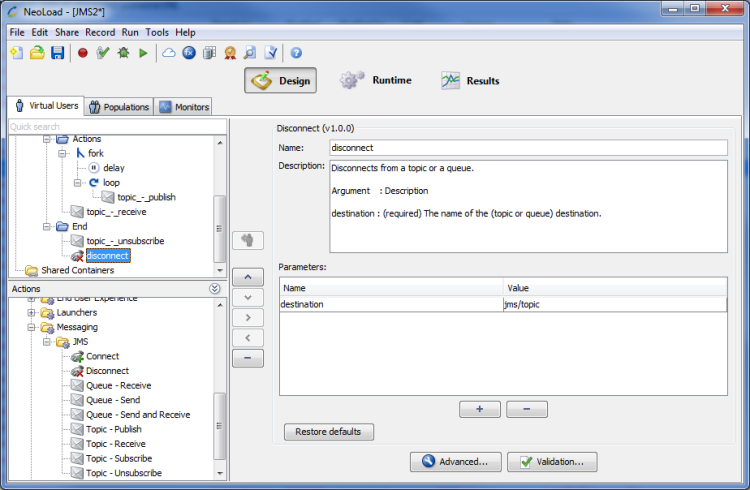This screenshot has height=490, width=750.
Task: Click the red Start recording icon
Action: [x=83, y=52]
